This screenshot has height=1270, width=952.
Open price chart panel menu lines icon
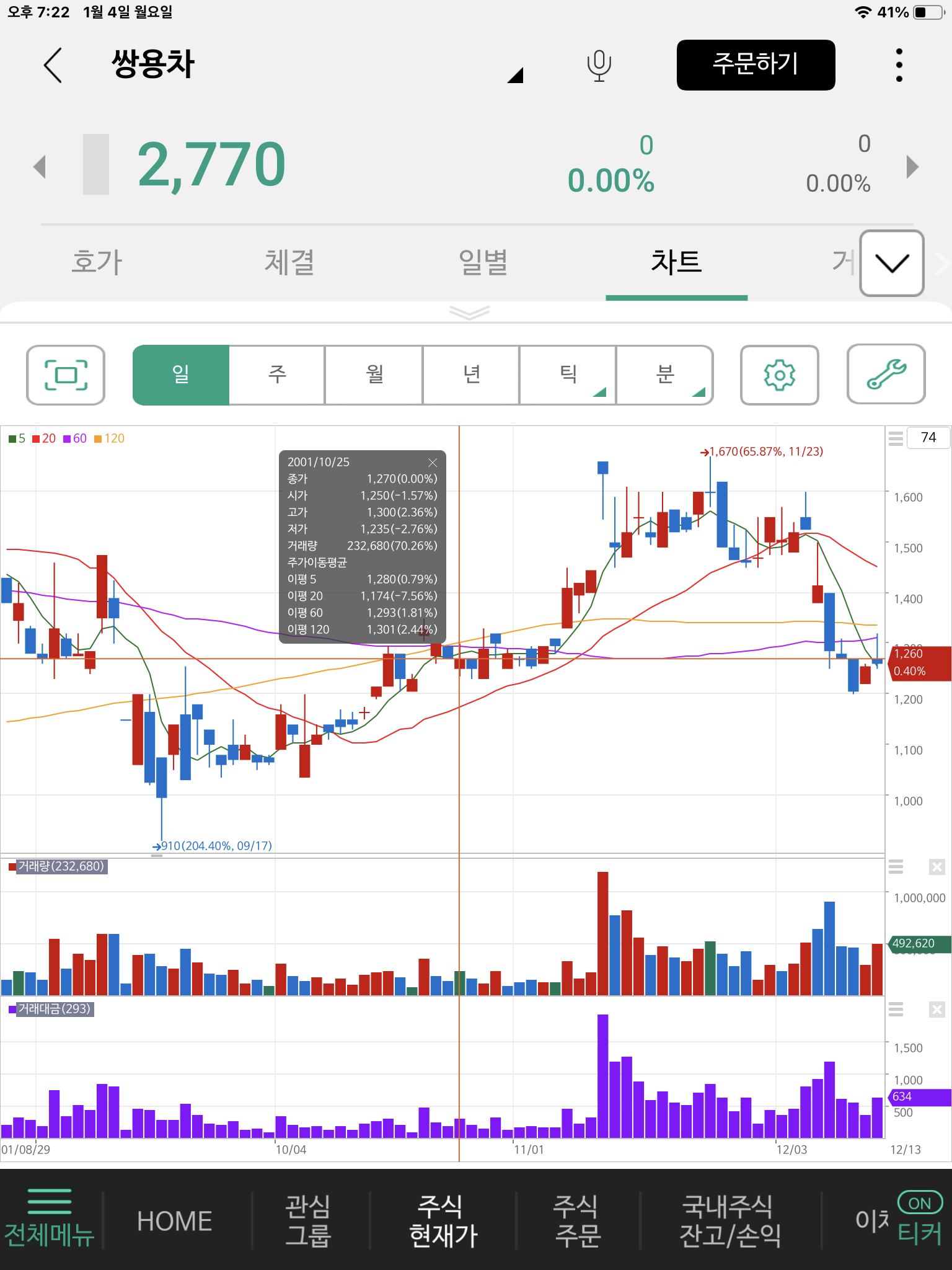coord(896,438)
